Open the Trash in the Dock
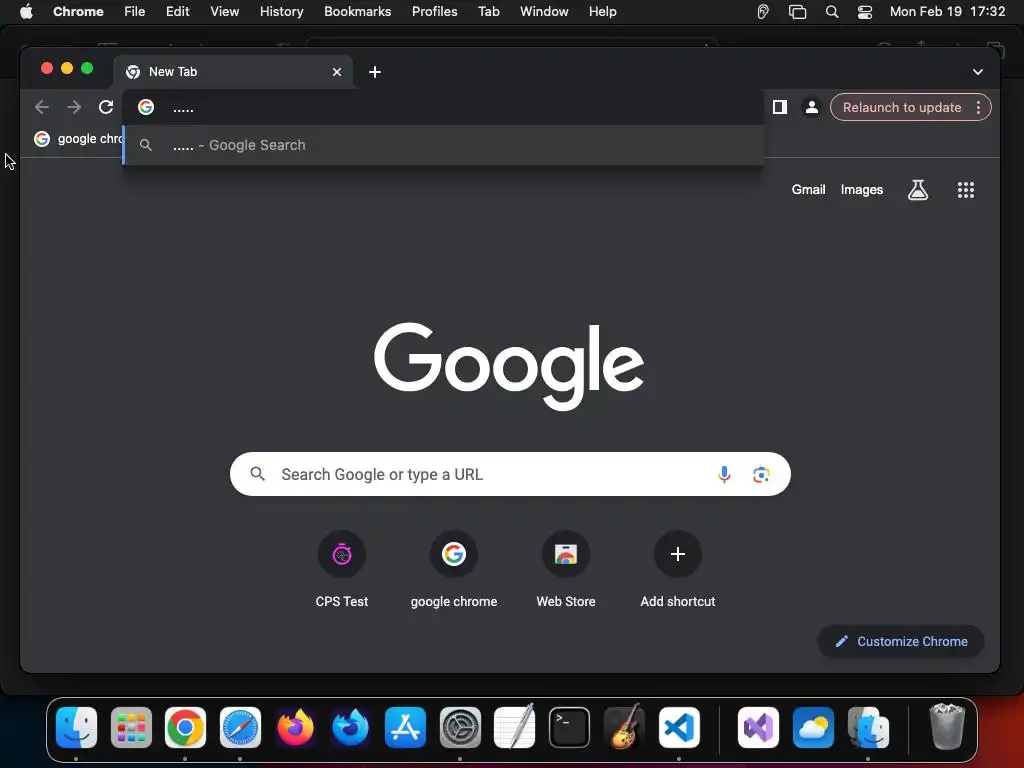 946,726
